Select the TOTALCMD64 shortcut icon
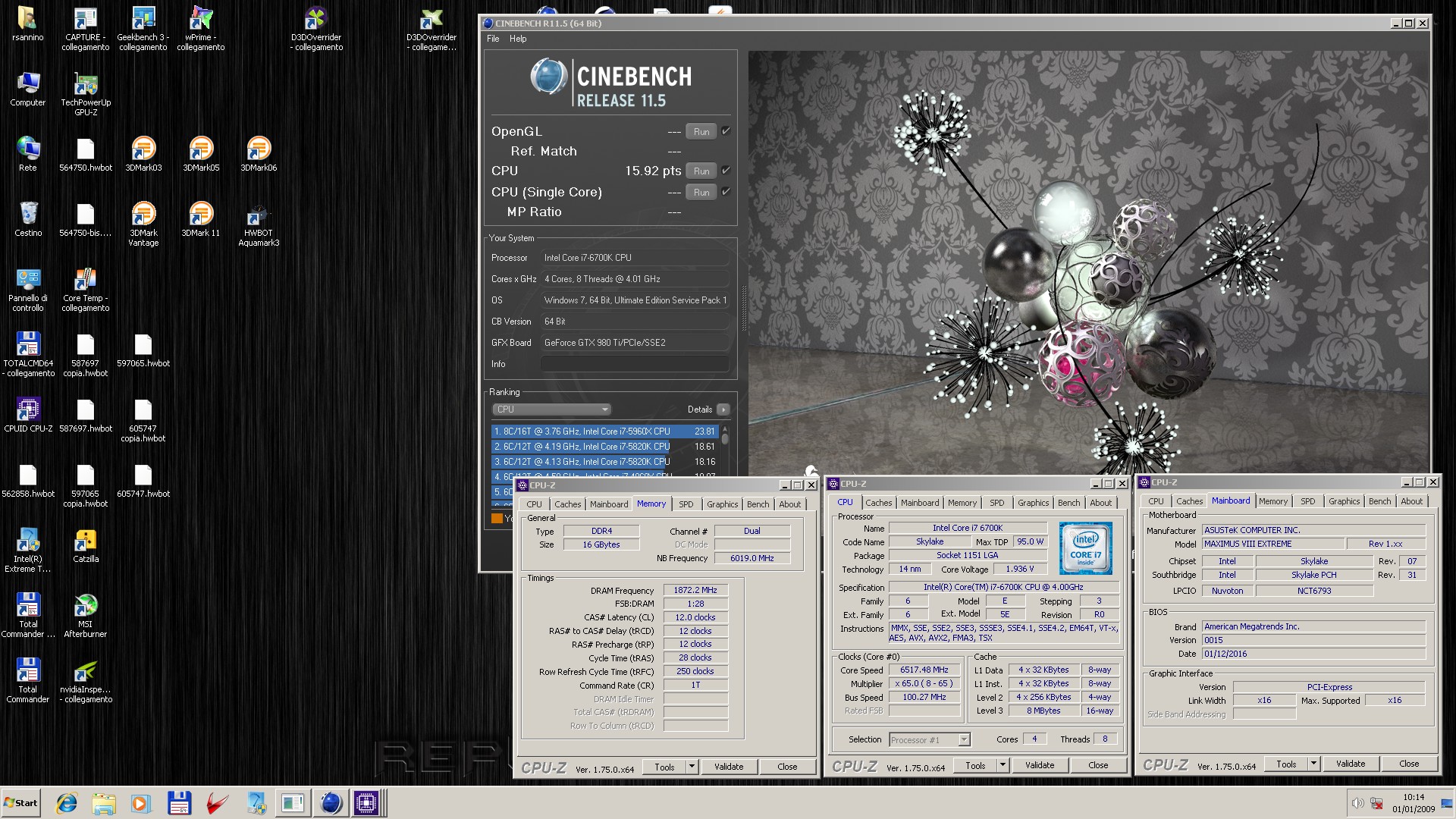The height and width of the screenshot is (819, 1456). (28, 354)
